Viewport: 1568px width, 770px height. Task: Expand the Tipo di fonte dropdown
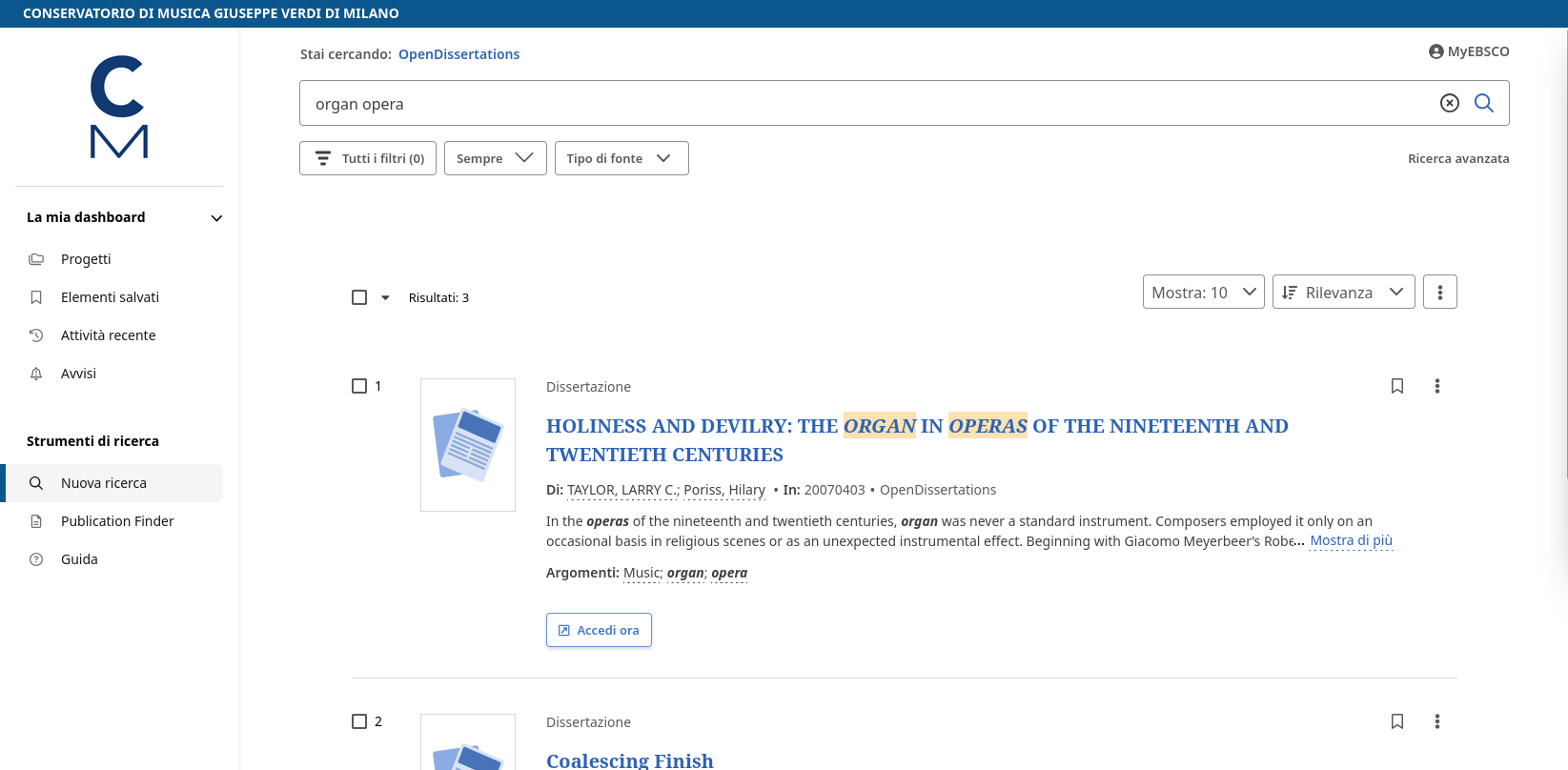pos(621,158)
